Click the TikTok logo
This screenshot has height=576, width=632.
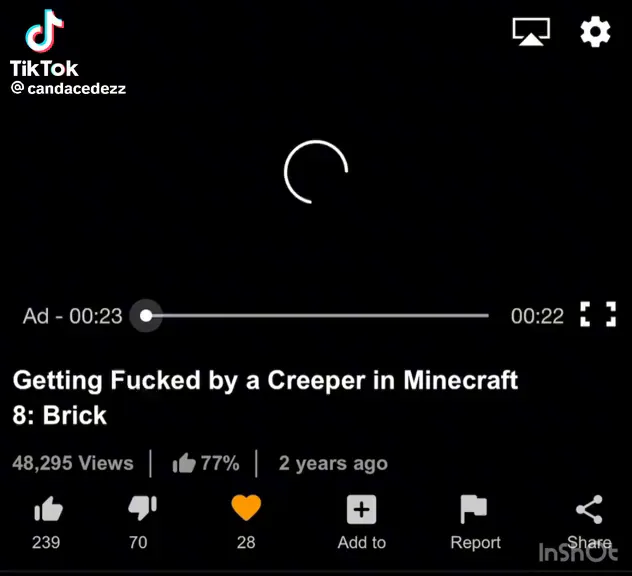pos(44,43)
